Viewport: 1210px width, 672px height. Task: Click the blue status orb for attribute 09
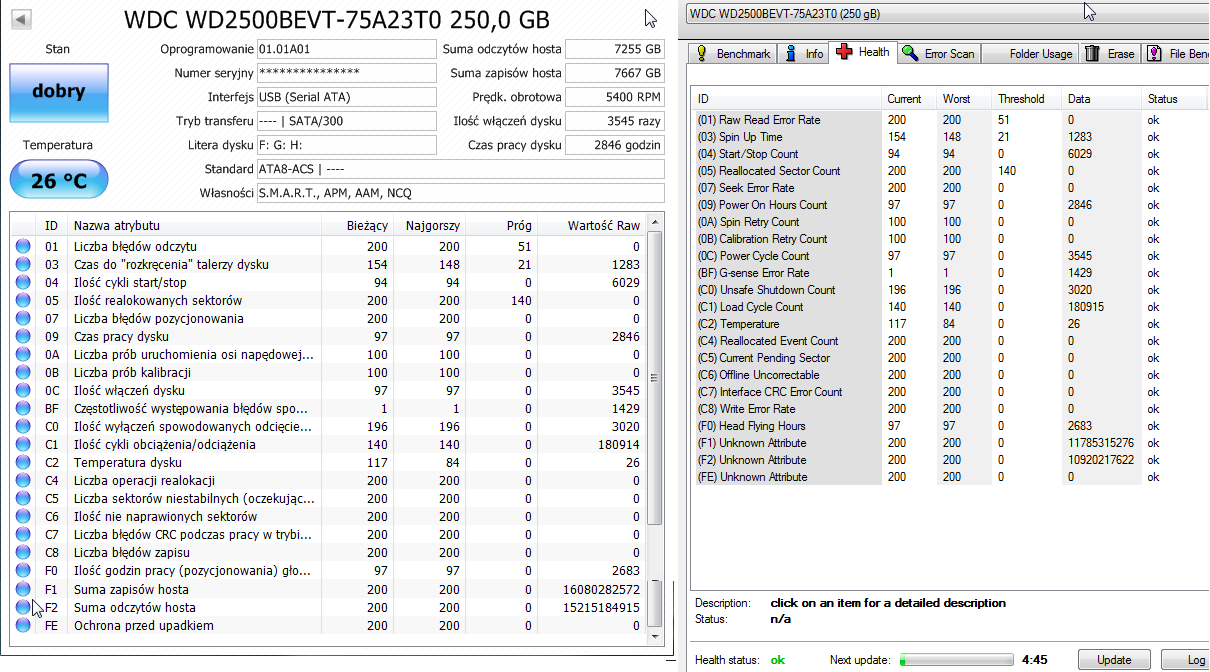point(23,336)
